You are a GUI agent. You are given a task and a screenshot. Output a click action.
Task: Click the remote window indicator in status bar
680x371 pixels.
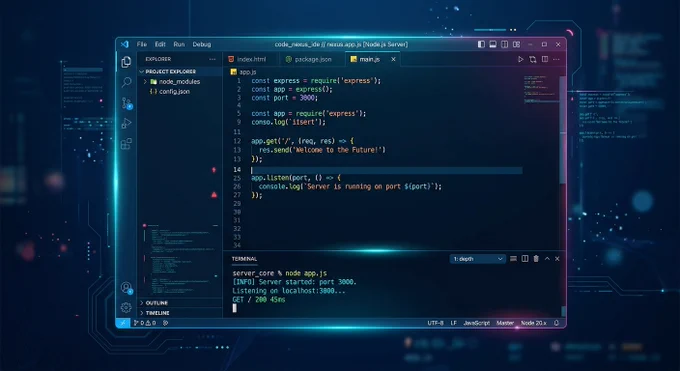pyautogui.click(x=123, y=323)
